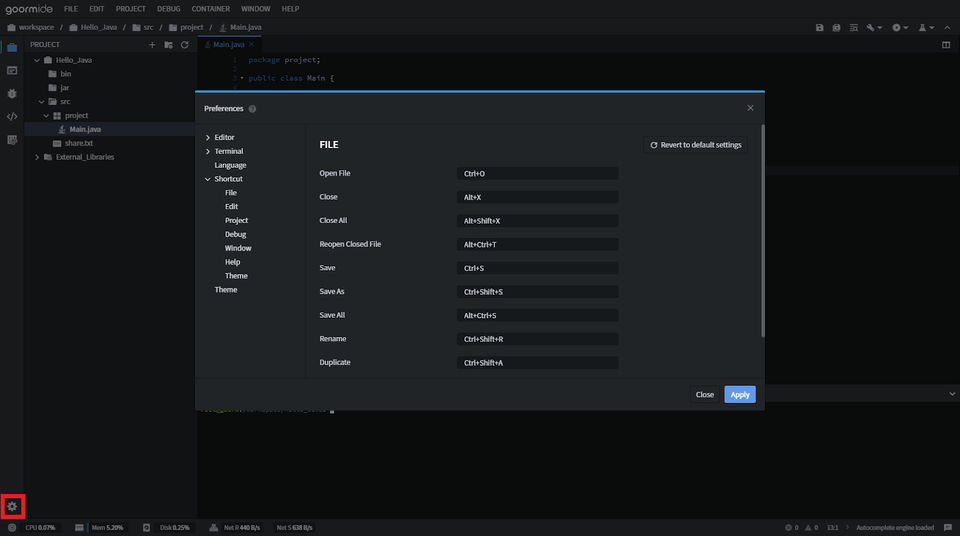
Task: Click the run circle icon in toolbar
Action: tap(896, 28)
